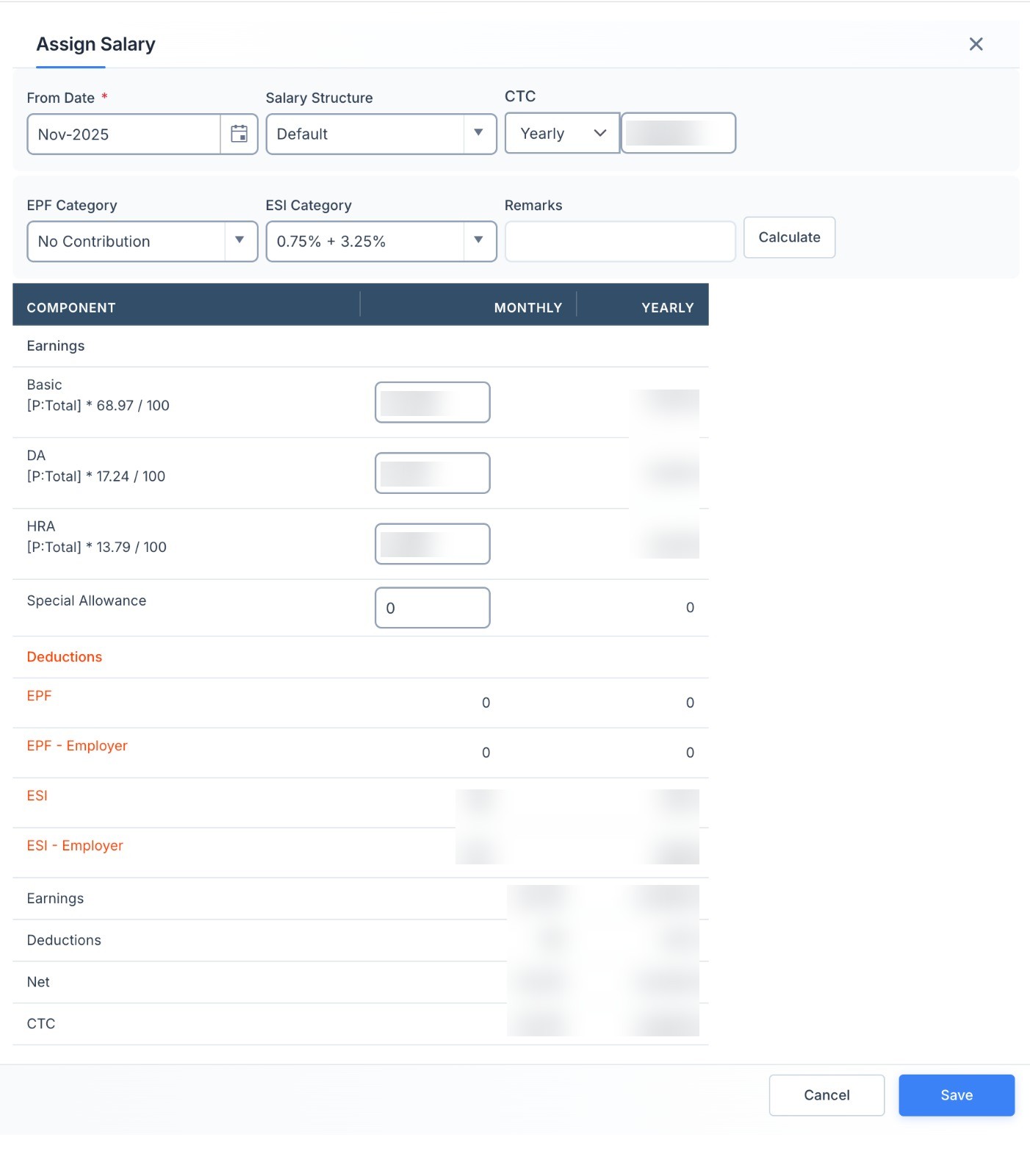Click the DA formula text 17.24 / 100
Image resolution: width=1030 pixels, height=1176 pixels.
[x=96, y=476]
